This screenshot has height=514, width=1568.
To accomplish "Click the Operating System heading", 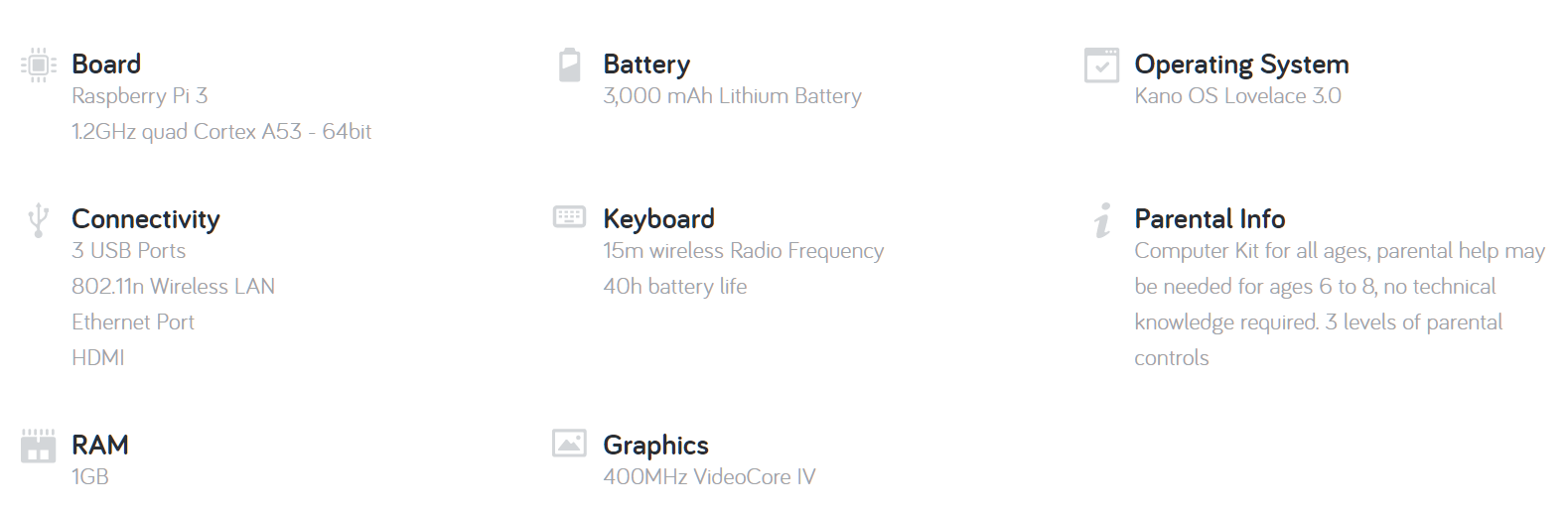I will pos(1241,64).
